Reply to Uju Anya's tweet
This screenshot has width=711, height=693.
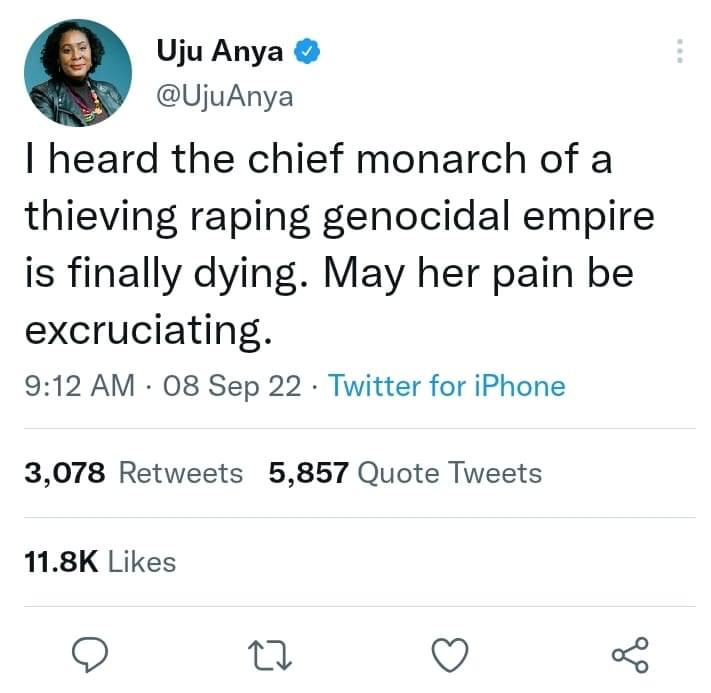click(x=91, y=655)
